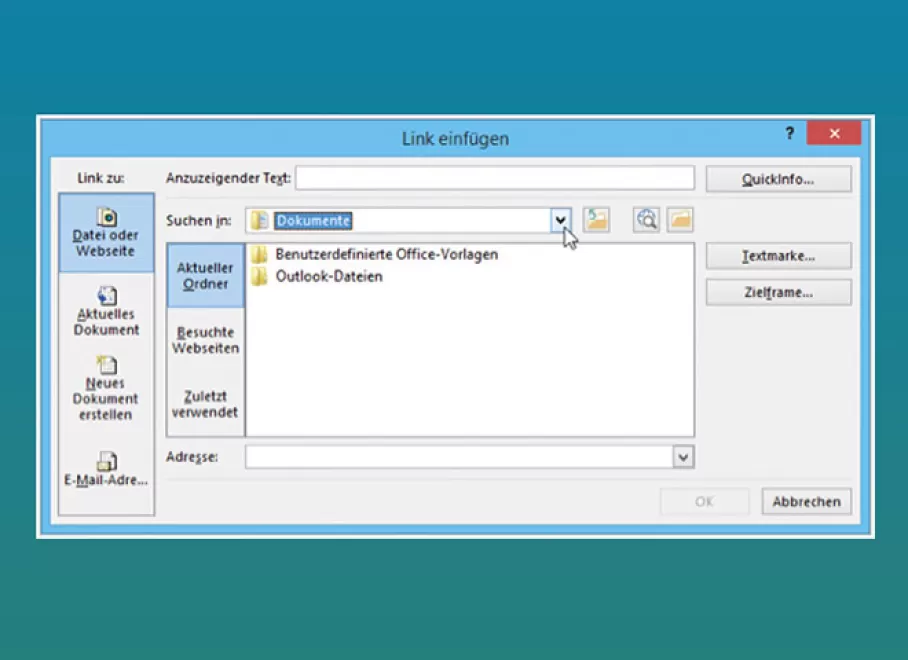Click the 'Zielframe...' button
The width and height of the screenshot is (908, 660).
click(778, 292)
